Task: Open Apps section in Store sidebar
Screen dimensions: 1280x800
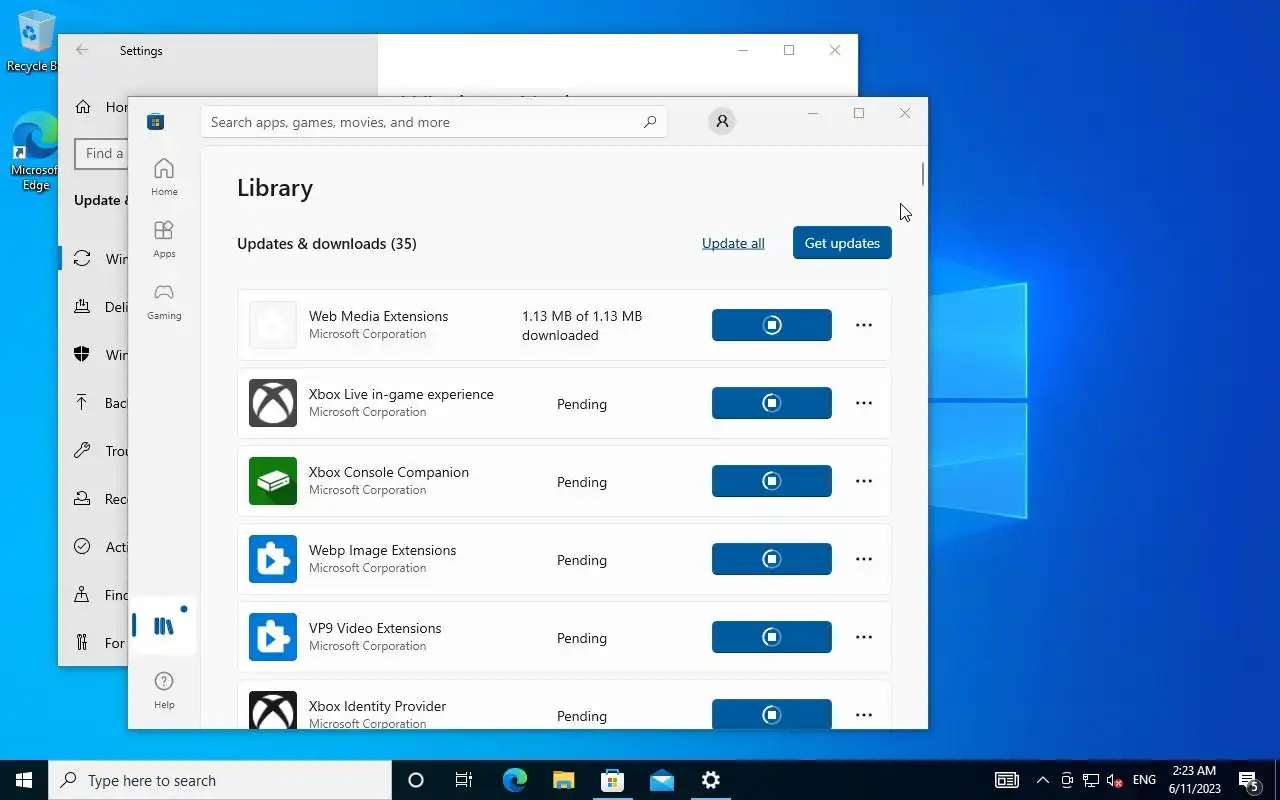Action: coord(164,238)
